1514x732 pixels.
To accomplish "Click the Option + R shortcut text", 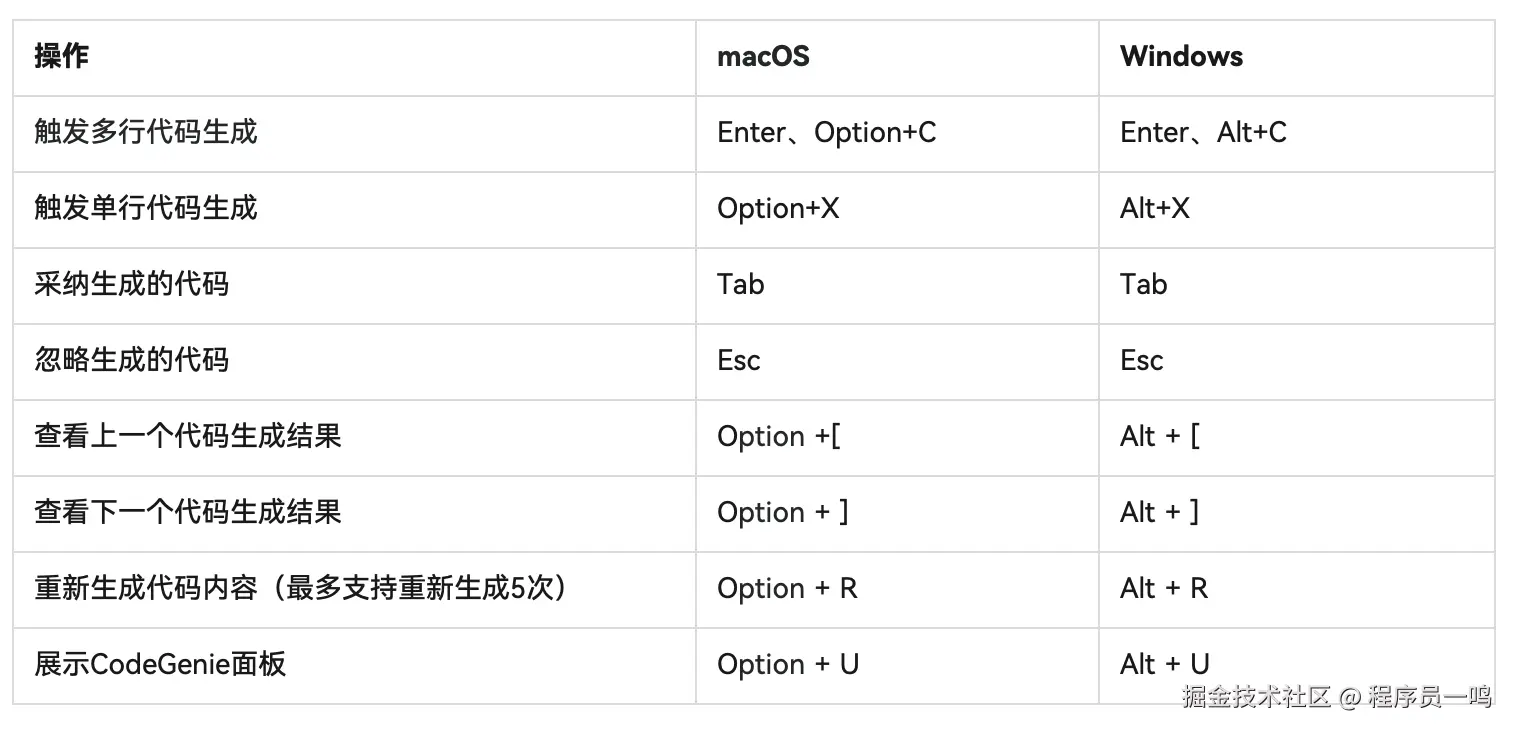I will (787, 588).
